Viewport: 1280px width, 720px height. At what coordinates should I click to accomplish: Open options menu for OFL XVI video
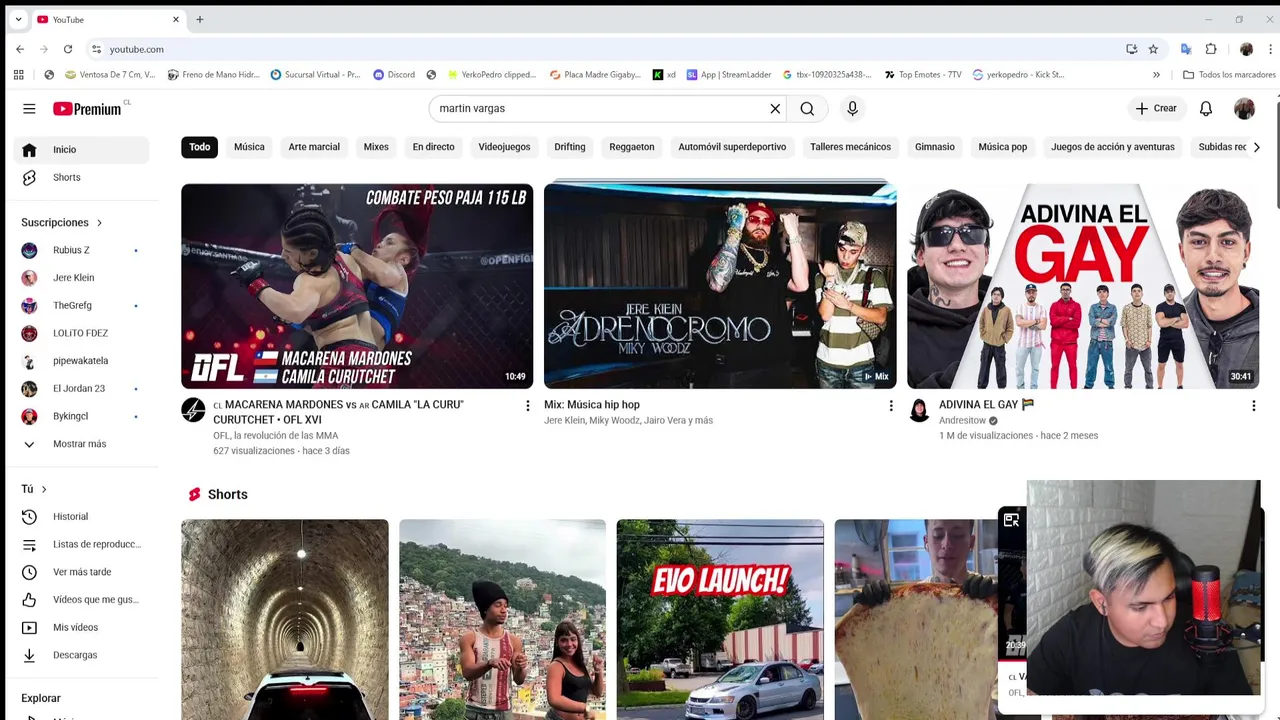[x=528, y=406]
